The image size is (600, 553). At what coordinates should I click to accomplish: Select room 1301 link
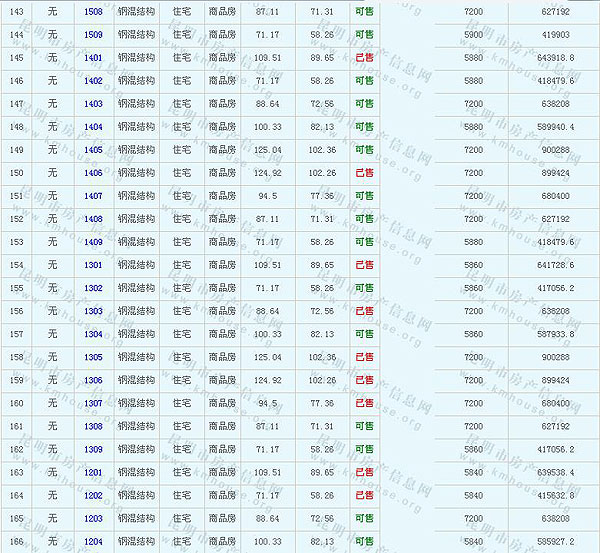tap(93, 264)
